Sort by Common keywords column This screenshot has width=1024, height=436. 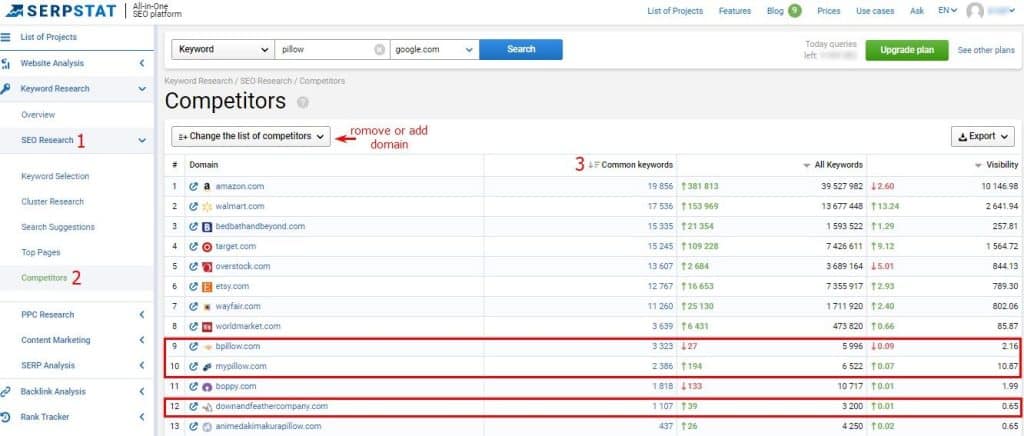pyautogui.click(x=636, y=164)
